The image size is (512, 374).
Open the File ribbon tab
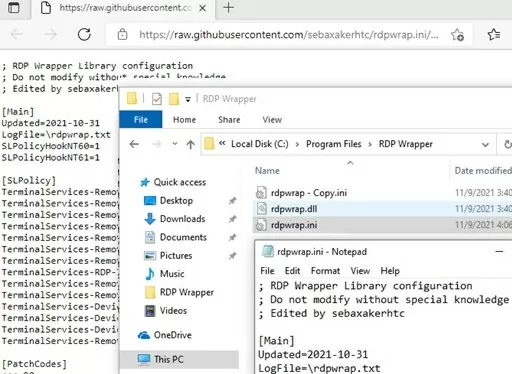141,120
